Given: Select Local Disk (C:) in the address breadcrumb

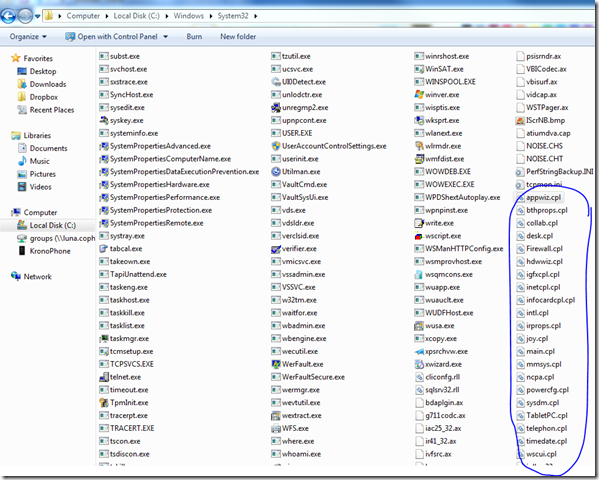Looking at the screenshot, I should (x=136, y=16).
